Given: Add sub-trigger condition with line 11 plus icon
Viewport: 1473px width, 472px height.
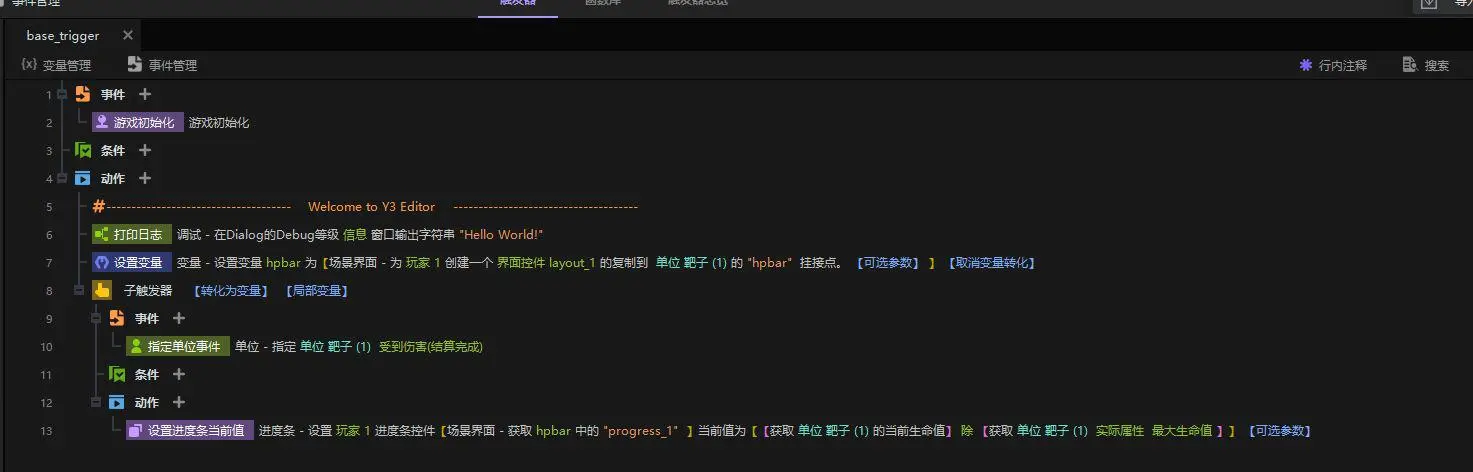Looking at the screenshot, I should [179, 374].
